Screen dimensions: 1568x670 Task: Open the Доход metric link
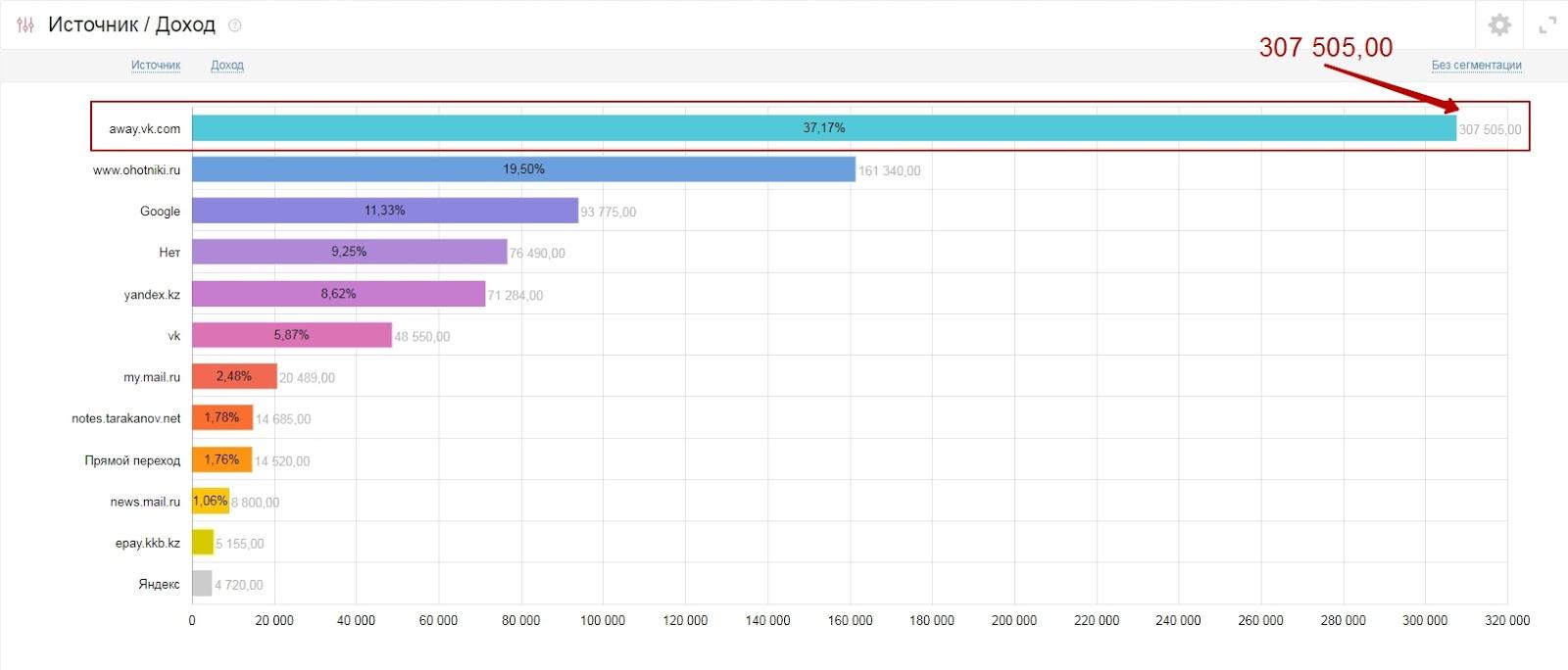pos(227,65)
